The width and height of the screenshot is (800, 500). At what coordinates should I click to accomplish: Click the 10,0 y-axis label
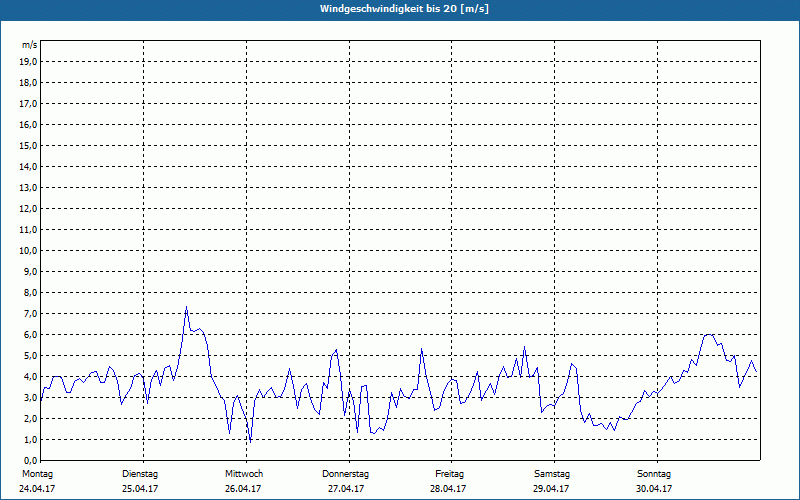30,251
